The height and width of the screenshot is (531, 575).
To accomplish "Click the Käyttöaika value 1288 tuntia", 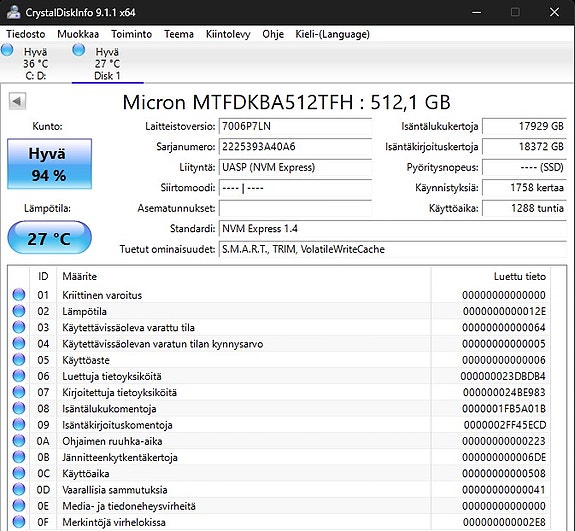I will (x=524, y=209).
